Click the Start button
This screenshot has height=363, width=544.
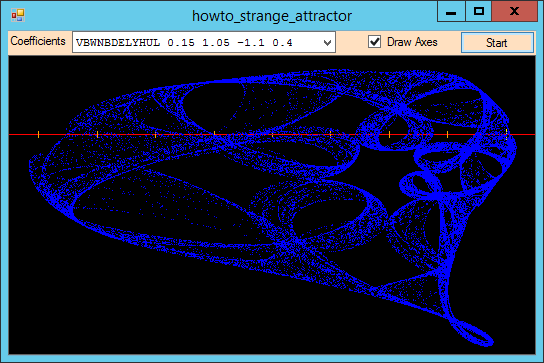click(497, 43)
